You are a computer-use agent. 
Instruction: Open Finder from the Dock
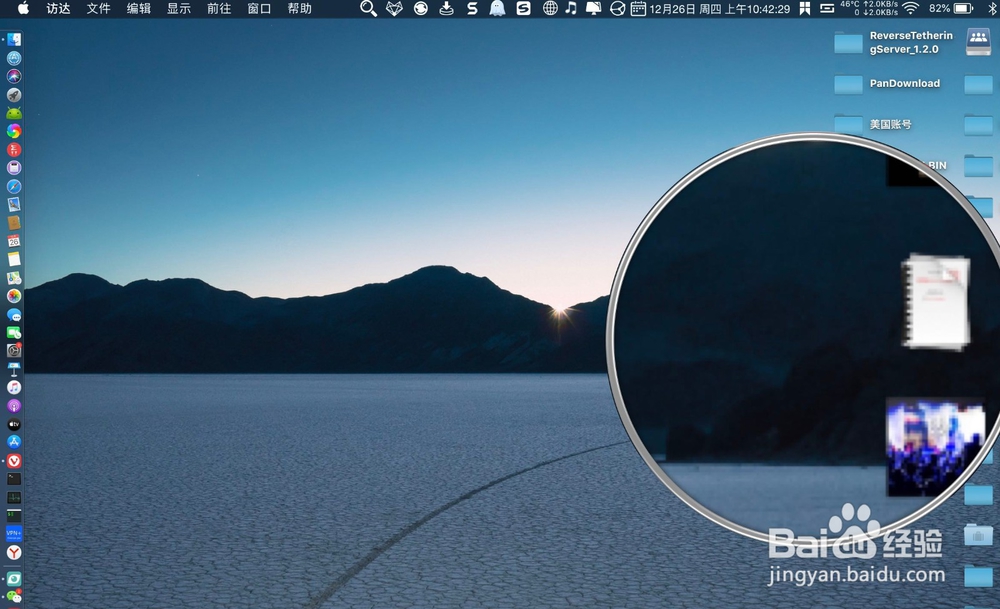13,40
